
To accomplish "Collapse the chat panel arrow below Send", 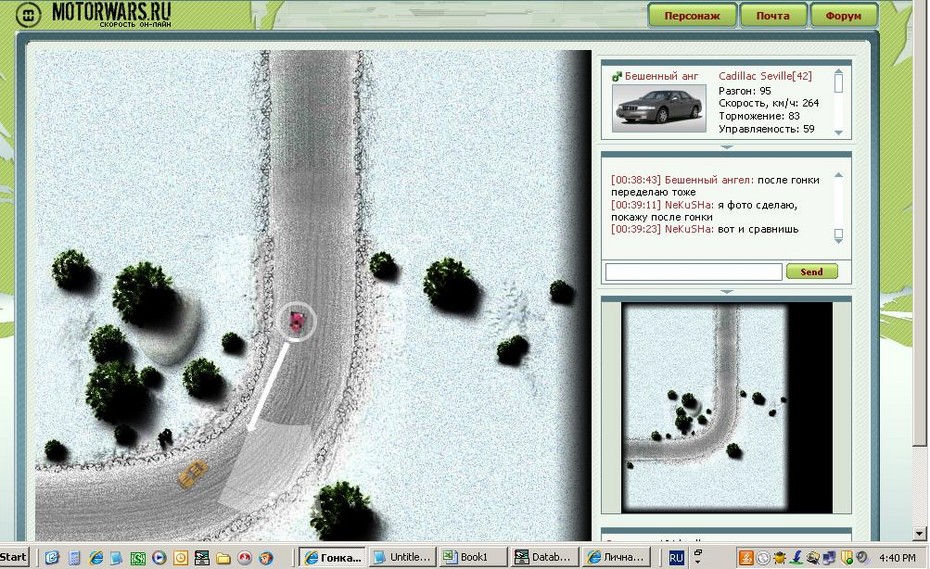I will pyautogui.click(x=727, y=291).
